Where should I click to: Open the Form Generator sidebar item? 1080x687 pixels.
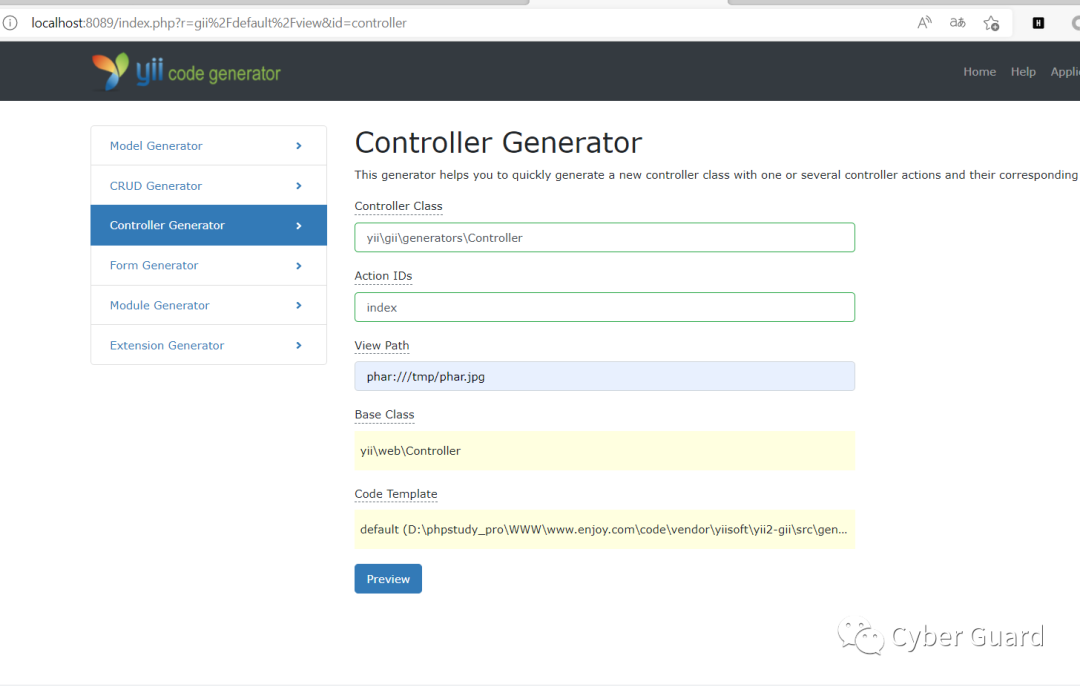tap(208, 265)
